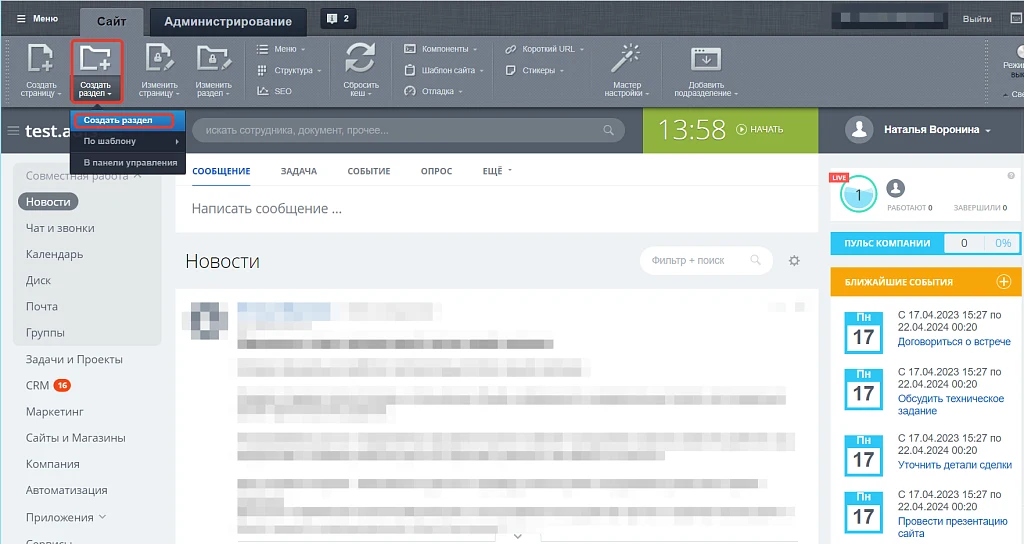Open the Создать страницу icon
Viewport: 1024px width, 544px height.
point(40,59)
